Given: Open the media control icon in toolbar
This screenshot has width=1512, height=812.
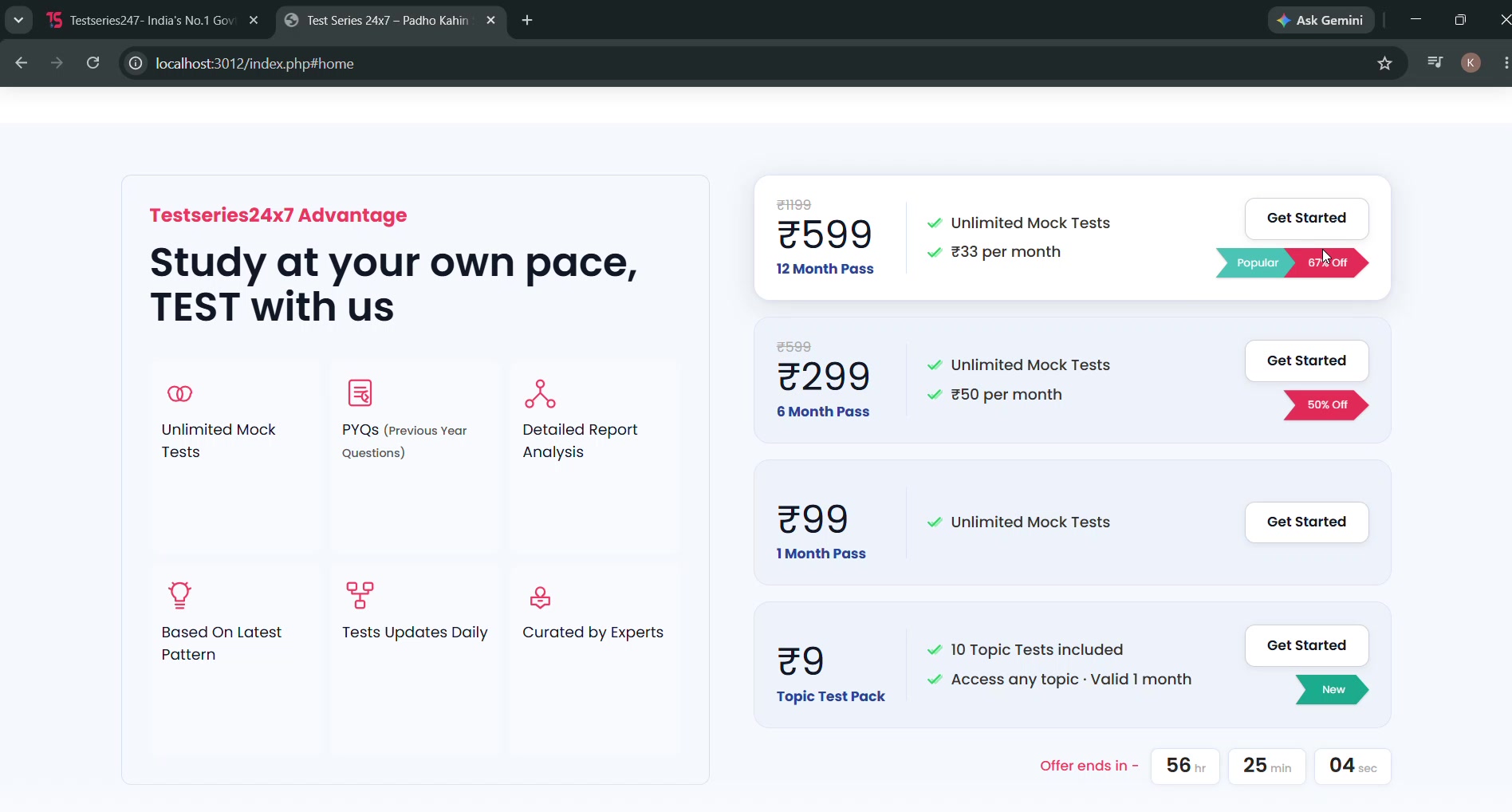Looking at the screenshot, I should point(1435,62).
